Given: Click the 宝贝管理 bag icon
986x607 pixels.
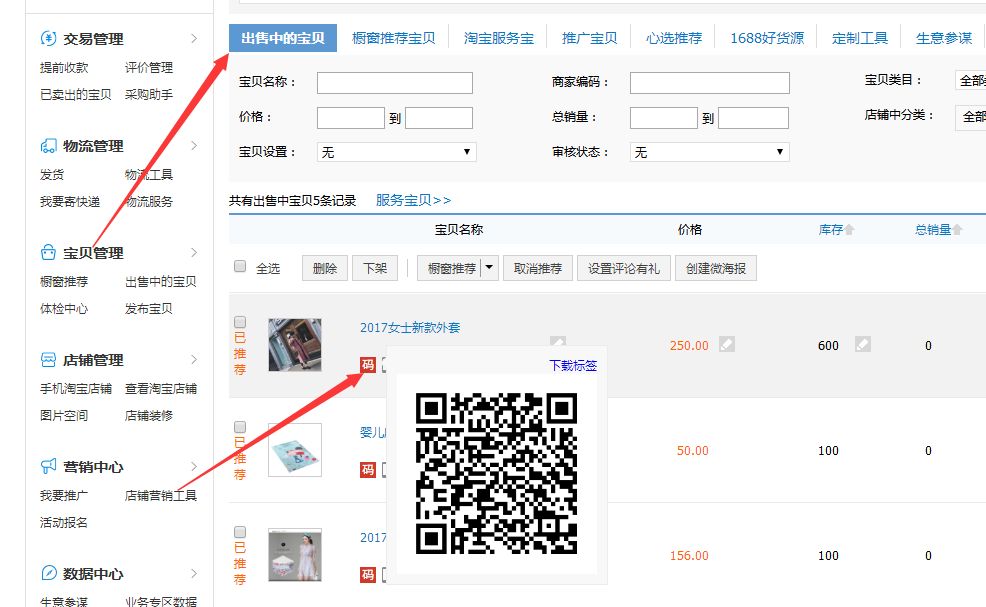Looking at the screenshot, I should 48,253.
